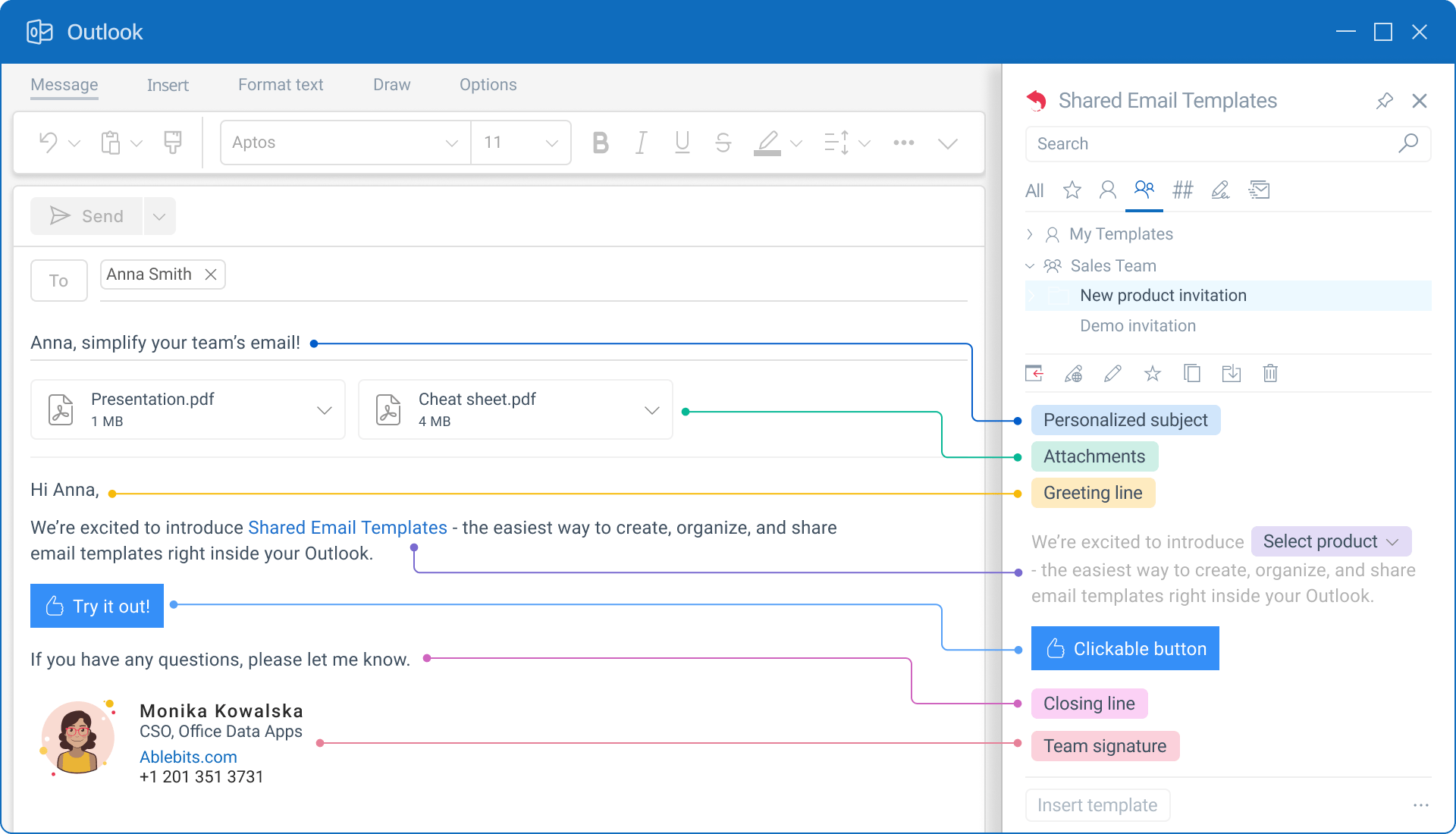
Task: Delete template with trash icon
Action: click(1271, 373)
